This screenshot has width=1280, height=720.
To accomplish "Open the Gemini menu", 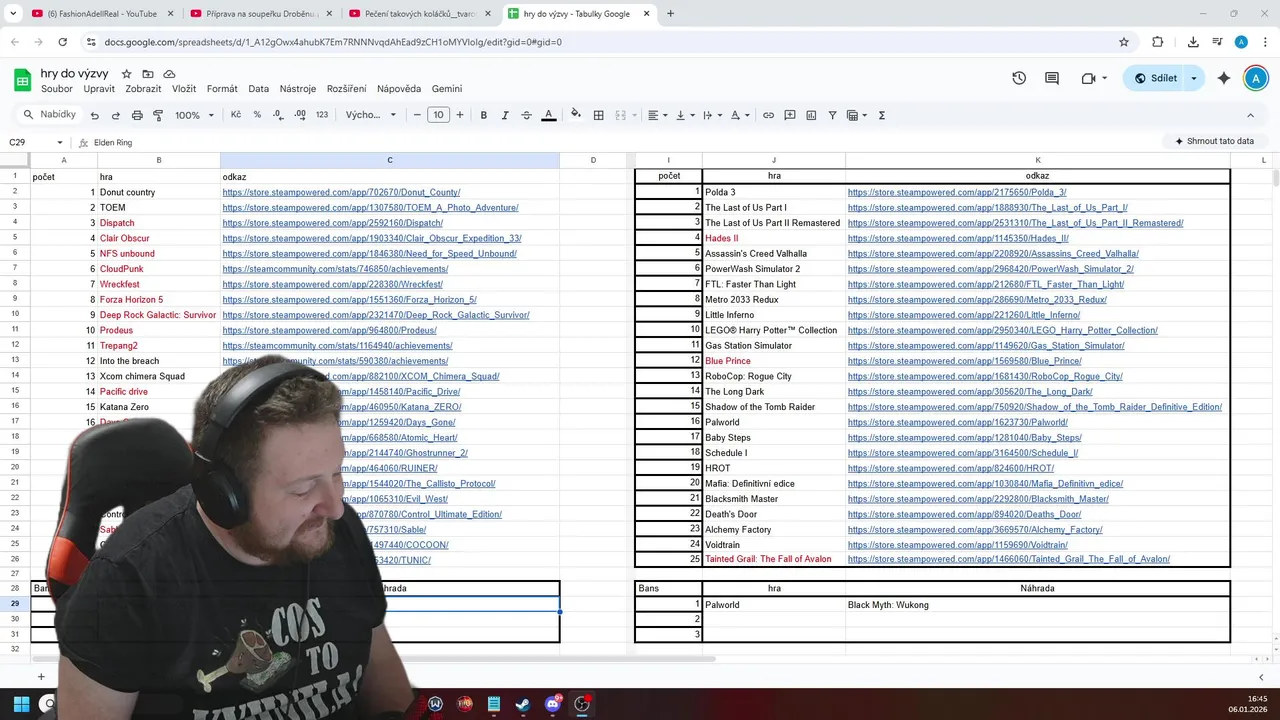I will (x=447, y=89).
